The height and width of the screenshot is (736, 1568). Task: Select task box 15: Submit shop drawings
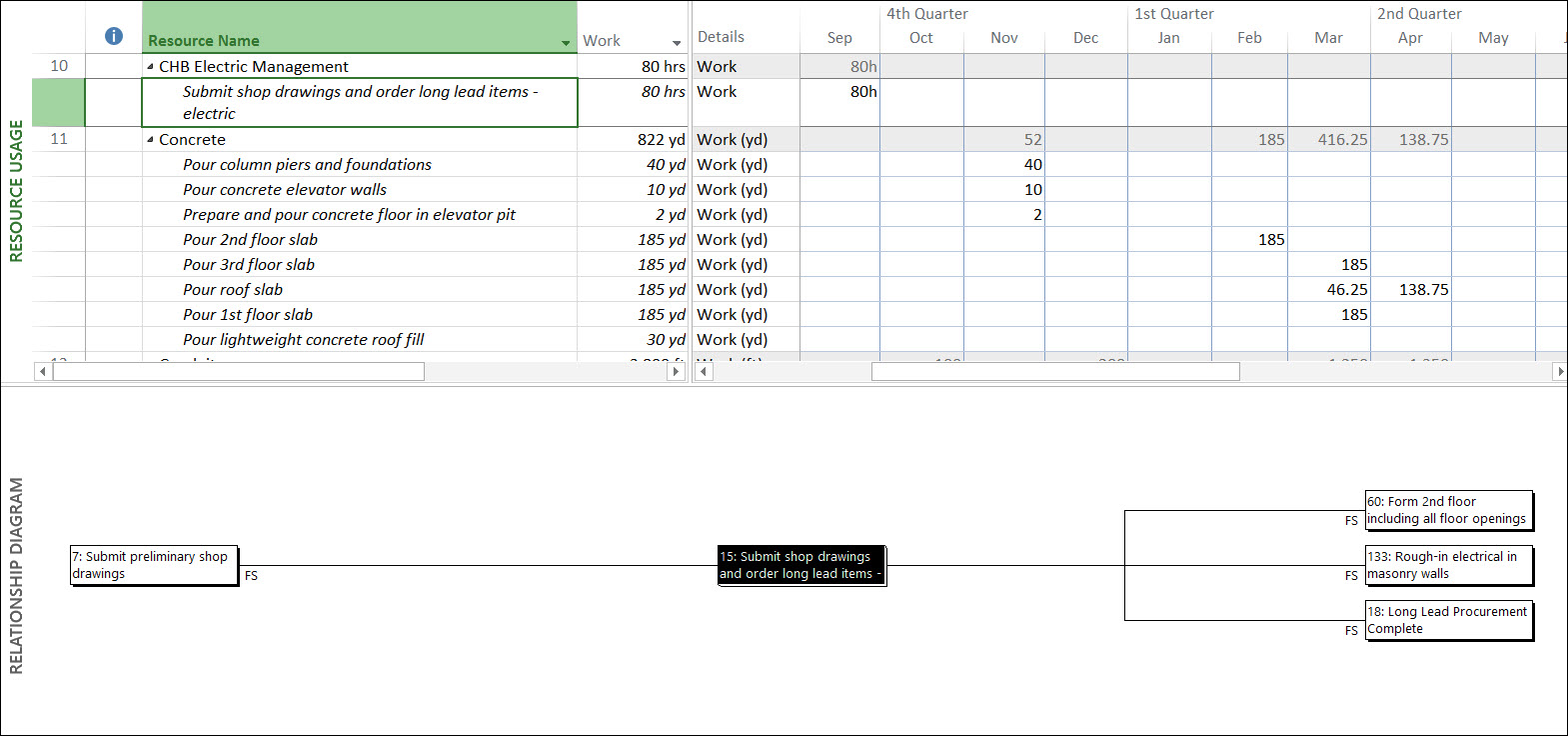801,565
